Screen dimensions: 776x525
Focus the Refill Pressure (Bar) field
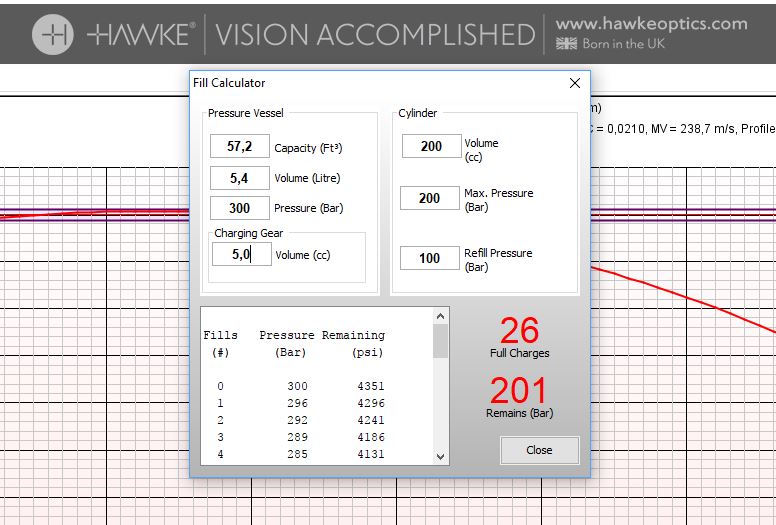430,258
